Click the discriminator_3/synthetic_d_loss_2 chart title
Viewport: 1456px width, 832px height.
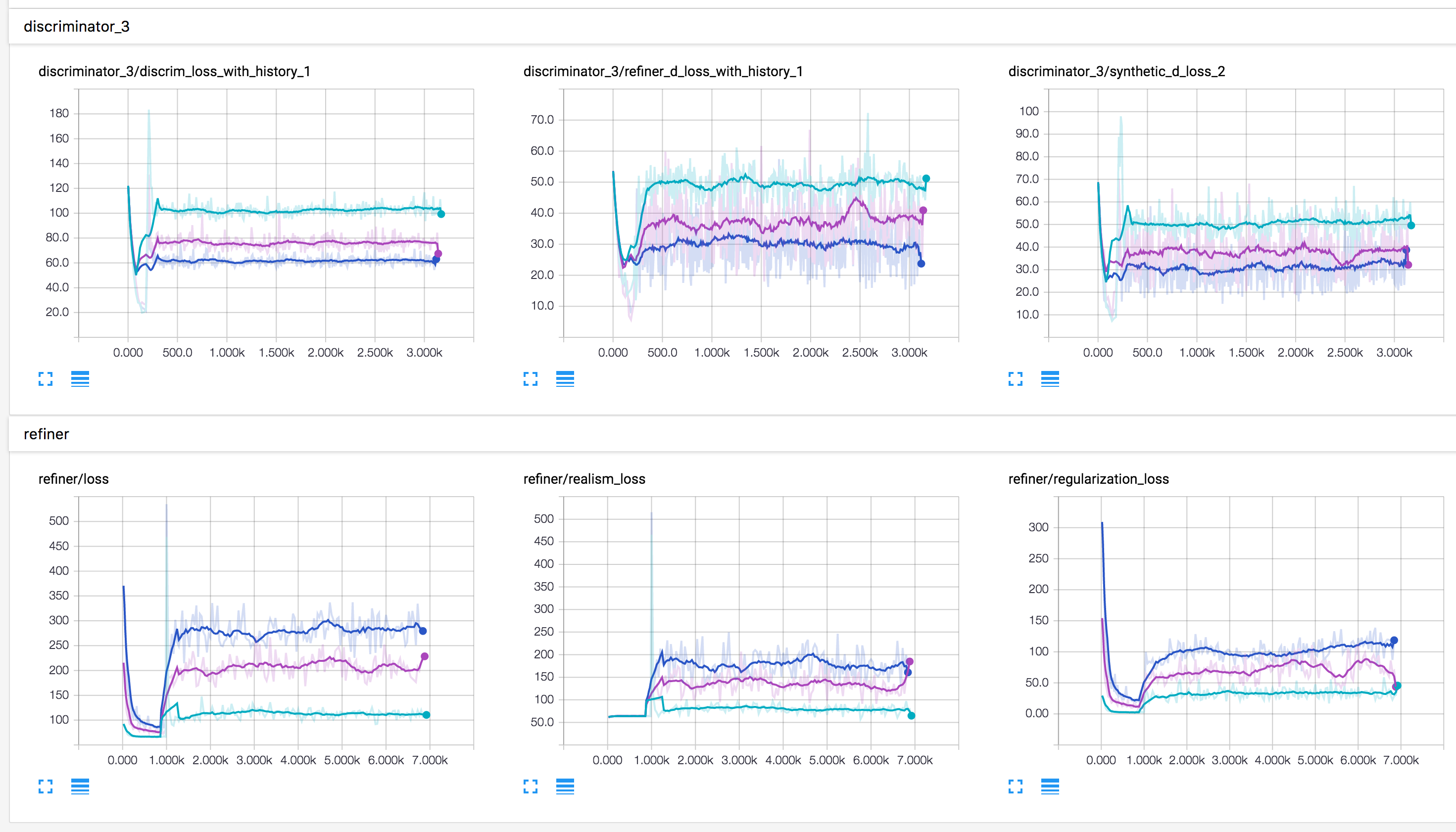[1116, 71]
